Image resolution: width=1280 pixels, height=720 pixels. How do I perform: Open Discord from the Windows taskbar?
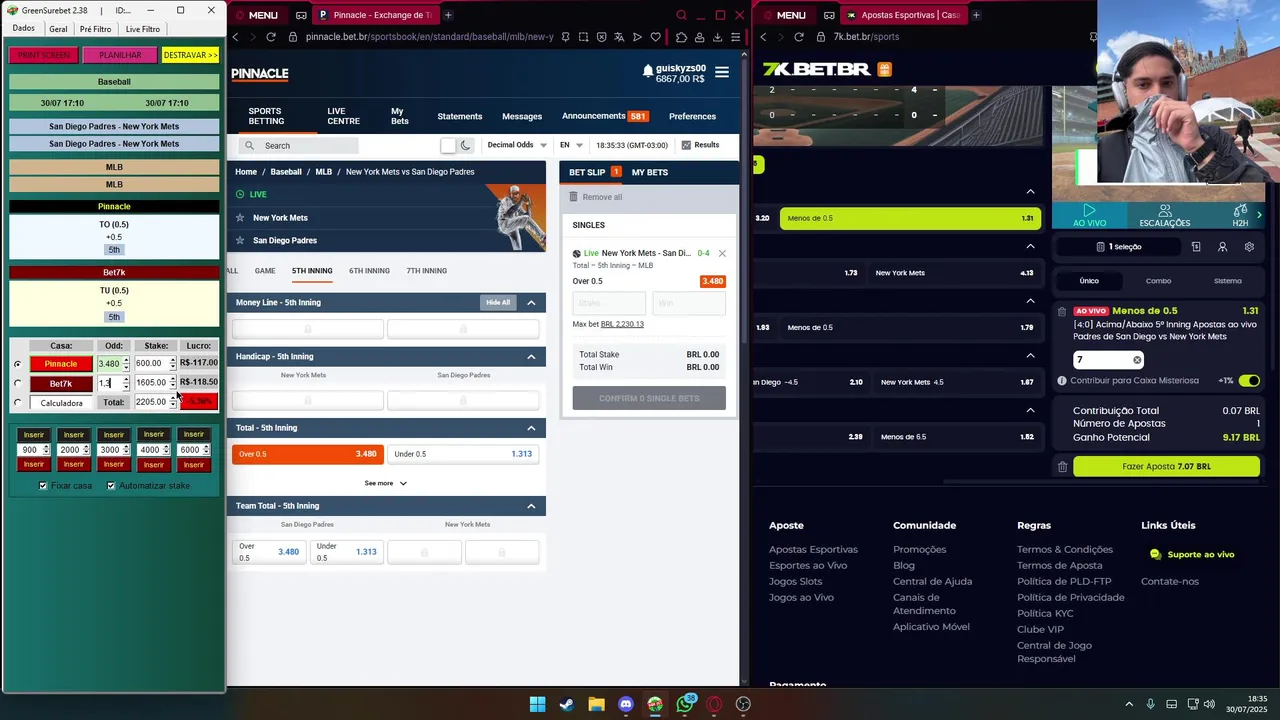626,704
